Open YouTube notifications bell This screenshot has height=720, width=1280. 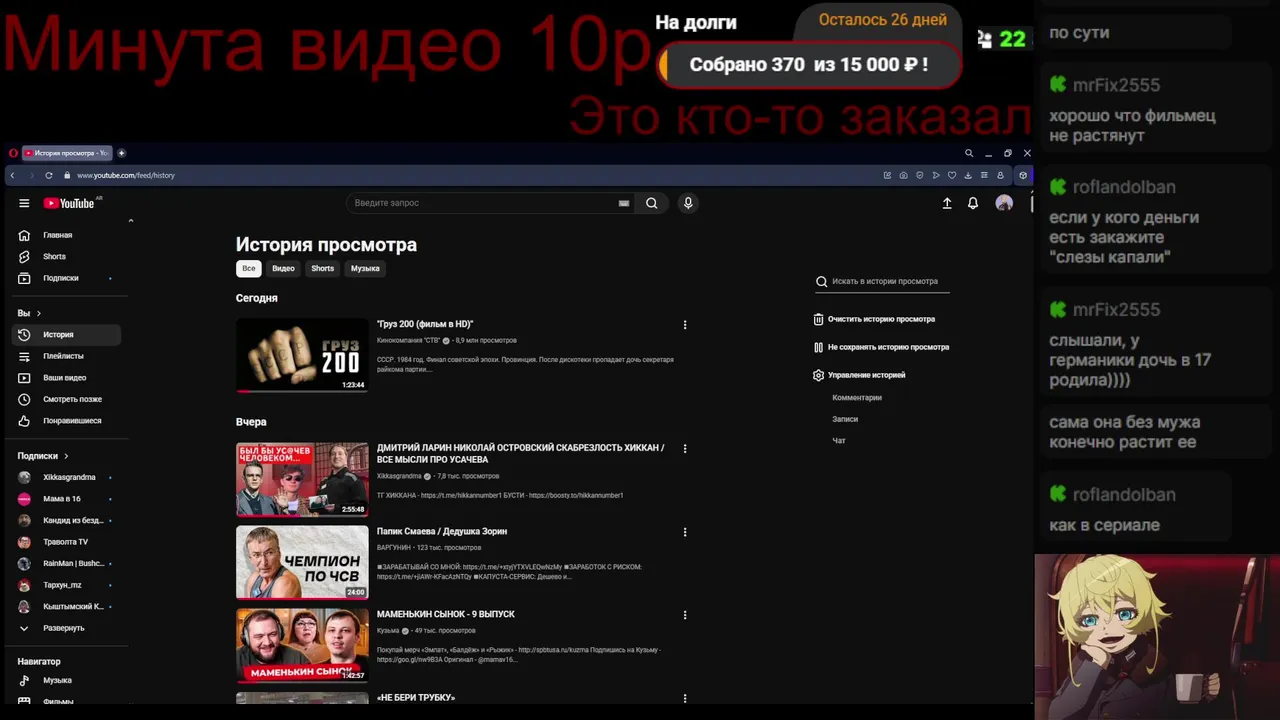[x=973, y=203]
